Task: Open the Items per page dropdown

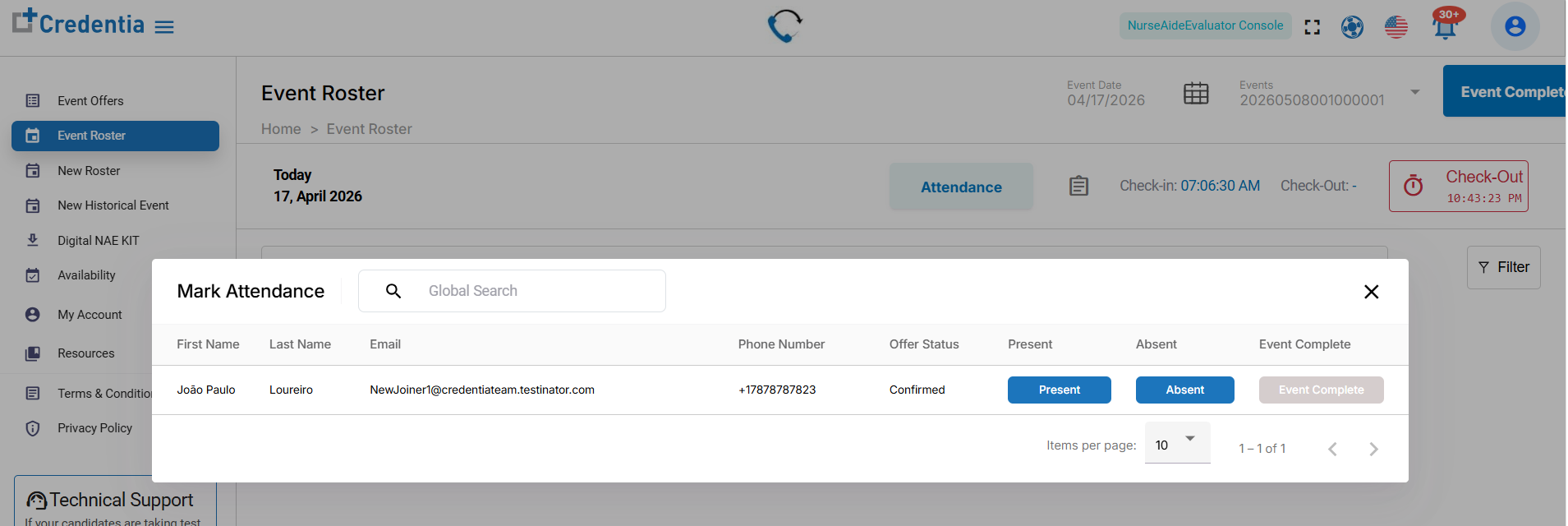Action: (x=1177, y=444)
